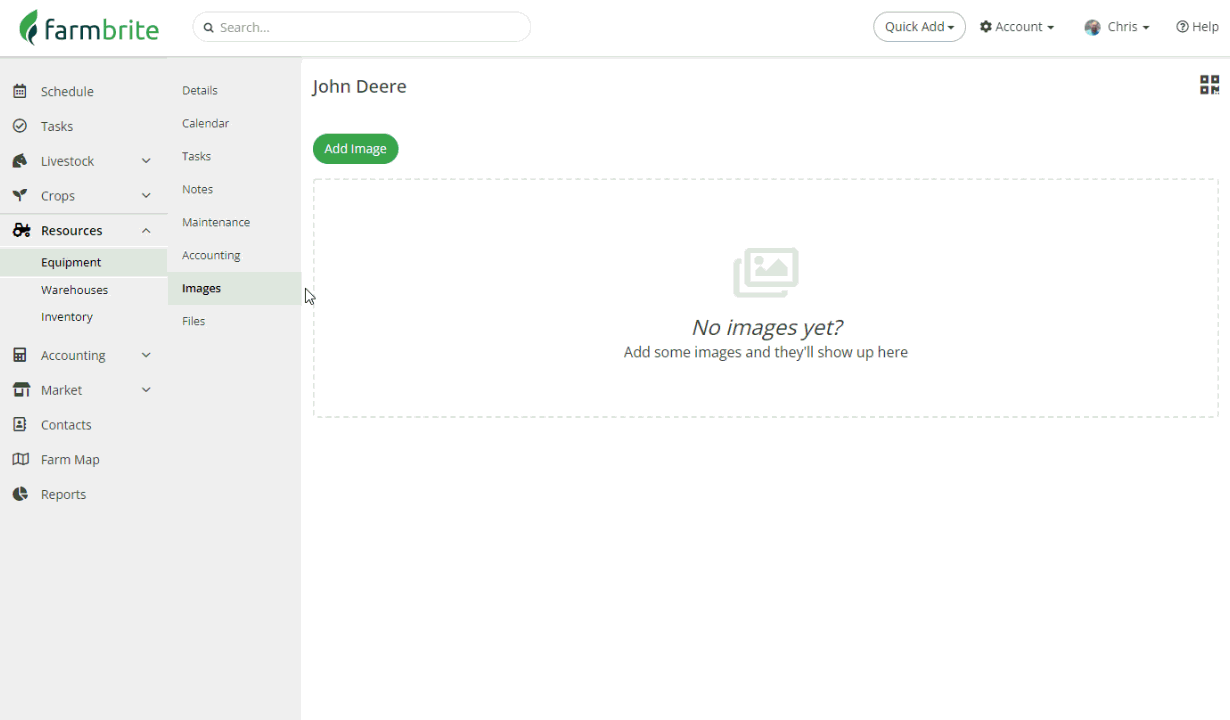This screenshot has width=1230, height=720.
Task: Open the Calendar tab
Action: [234, 123]
